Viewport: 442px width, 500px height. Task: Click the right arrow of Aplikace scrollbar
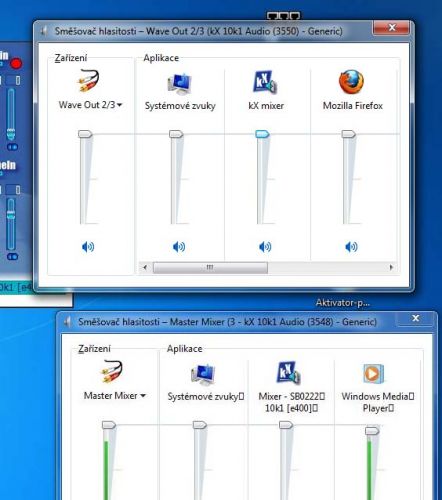click(391, 267)
